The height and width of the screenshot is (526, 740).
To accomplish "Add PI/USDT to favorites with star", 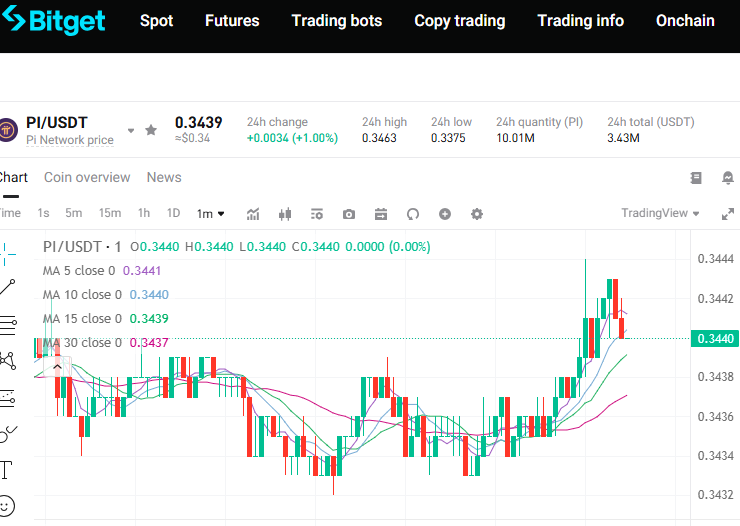I will [151, 130].
